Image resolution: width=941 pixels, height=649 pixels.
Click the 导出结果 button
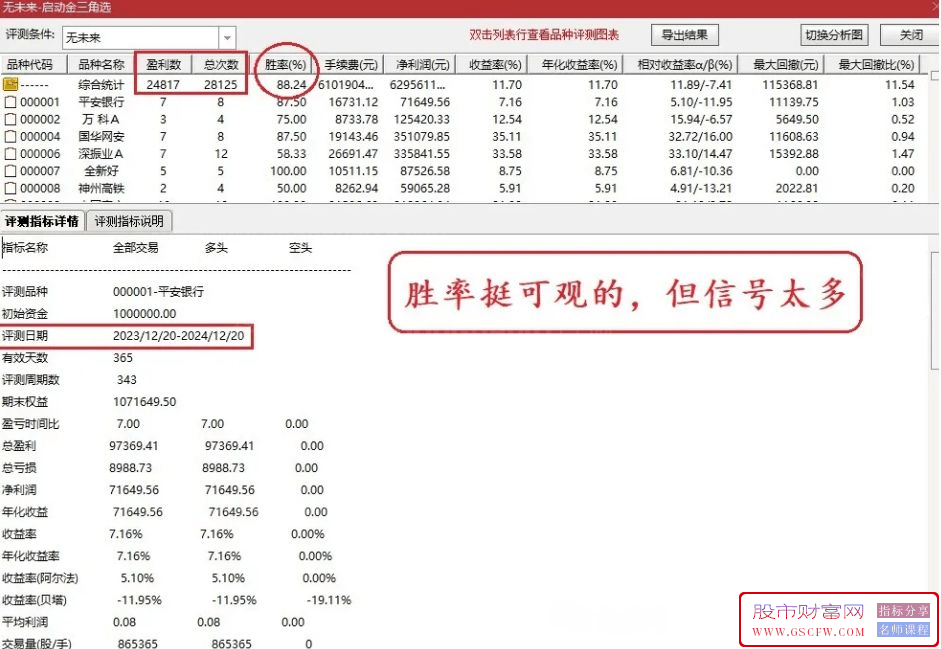click(x=685, y=35)
